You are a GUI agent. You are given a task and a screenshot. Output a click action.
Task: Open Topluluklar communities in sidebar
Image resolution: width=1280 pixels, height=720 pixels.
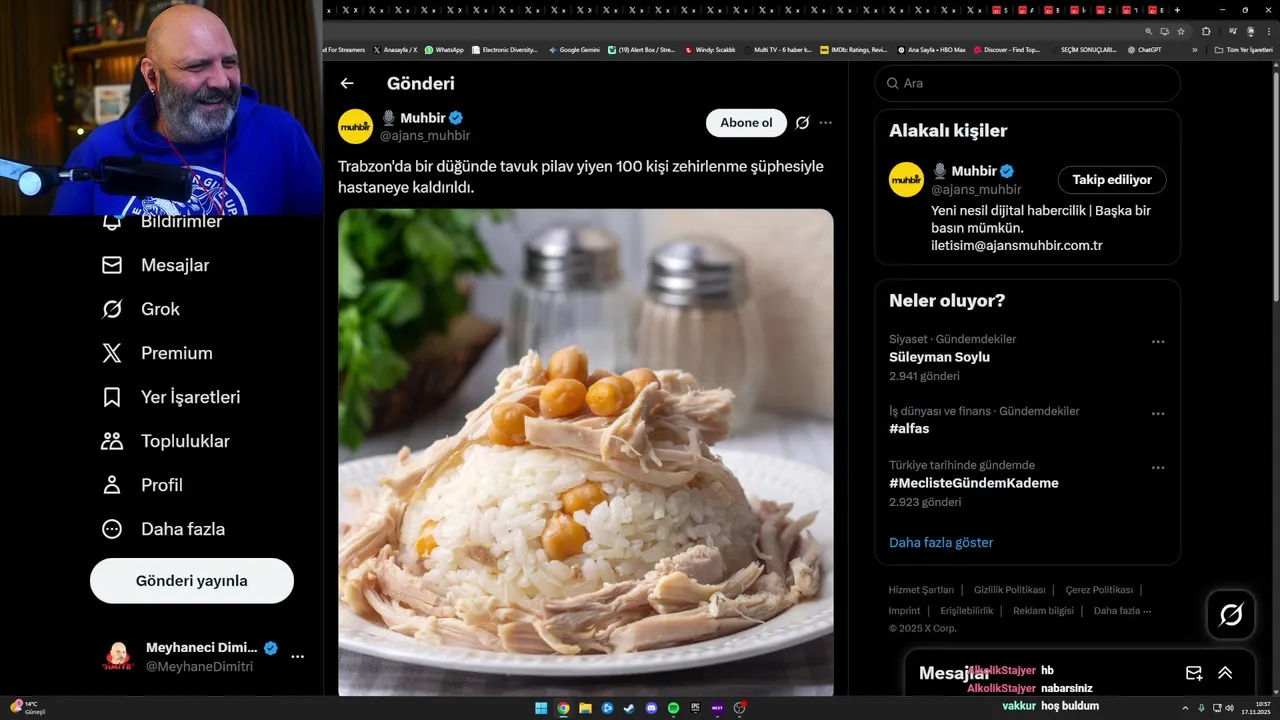pos(166,441)
